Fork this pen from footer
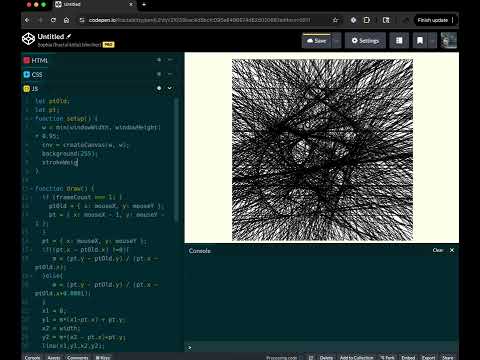 (x=387, y=357)
